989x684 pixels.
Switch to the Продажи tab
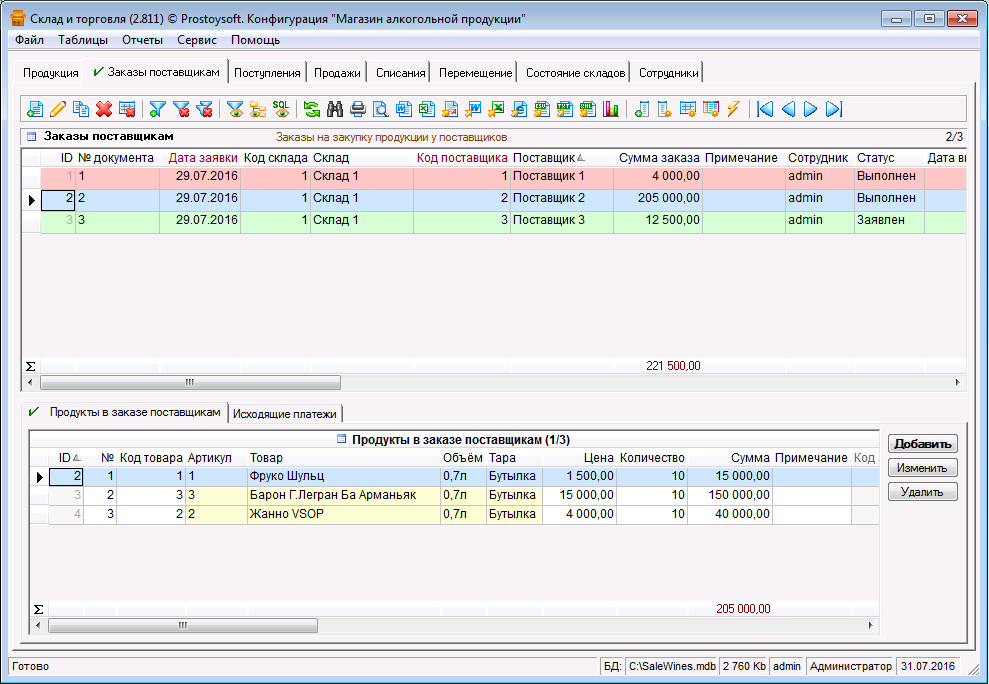[337, 73]
